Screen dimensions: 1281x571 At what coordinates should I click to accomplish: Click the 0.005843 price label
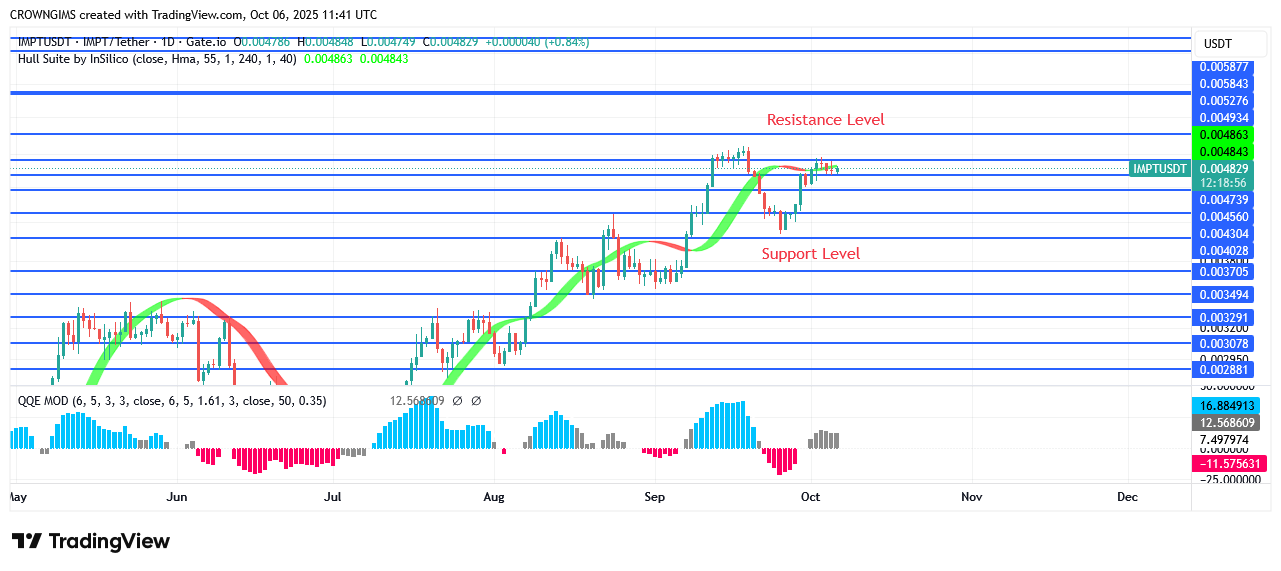pyautogui.click(x=1224, y=84)
